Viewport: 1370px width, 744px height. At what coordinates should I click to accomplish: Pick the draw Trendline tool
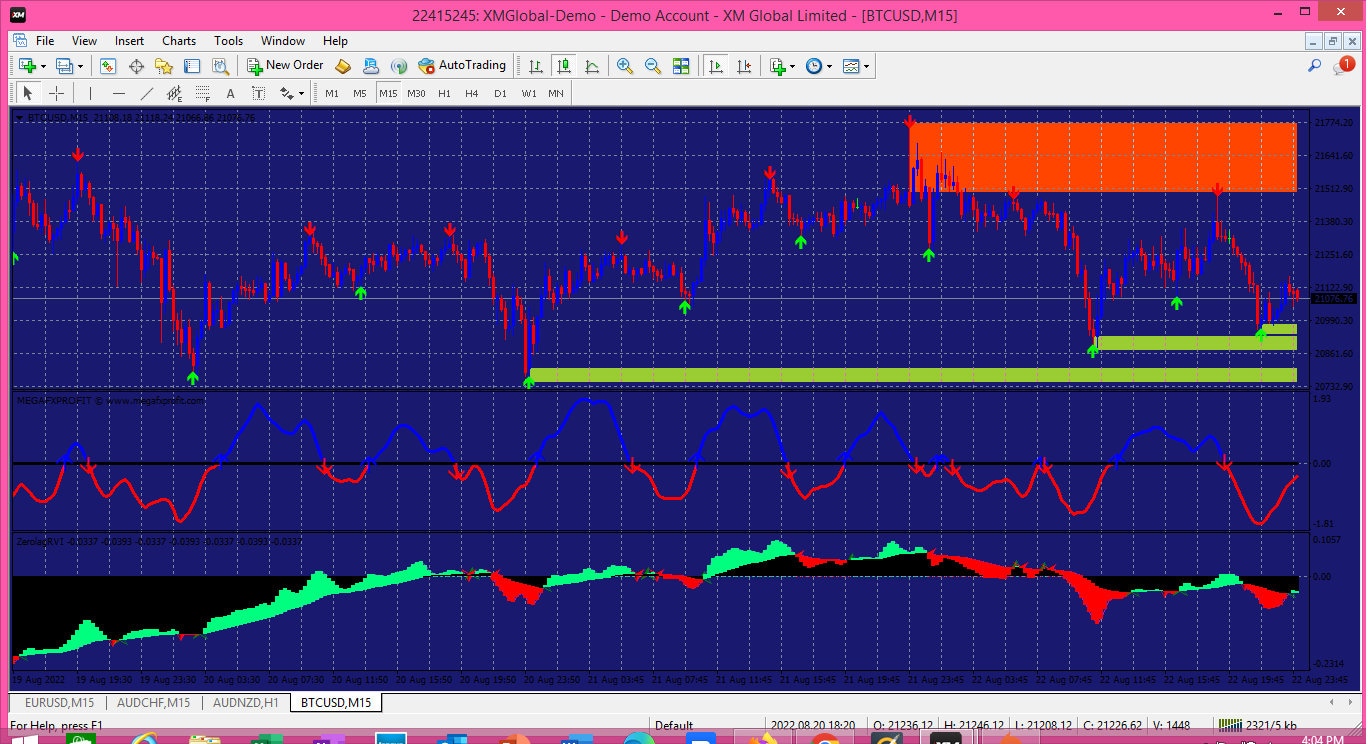click(x=147, y=93)
